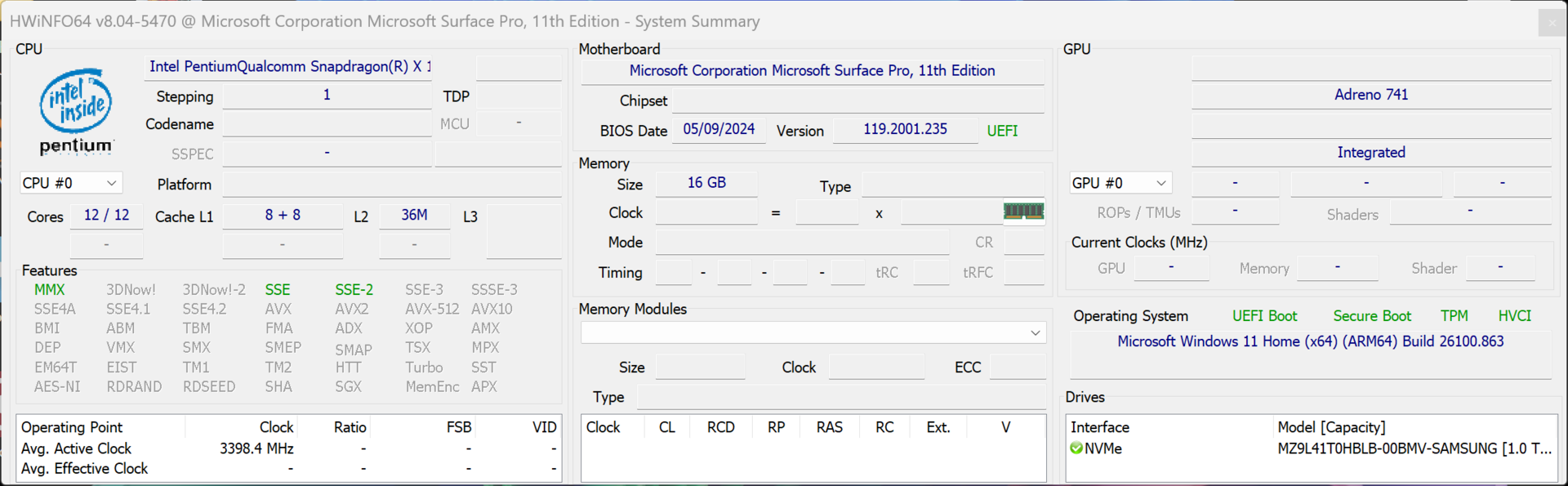
Task: Click the Intel Inside Pentium logo
Action: tap(76, 111)
